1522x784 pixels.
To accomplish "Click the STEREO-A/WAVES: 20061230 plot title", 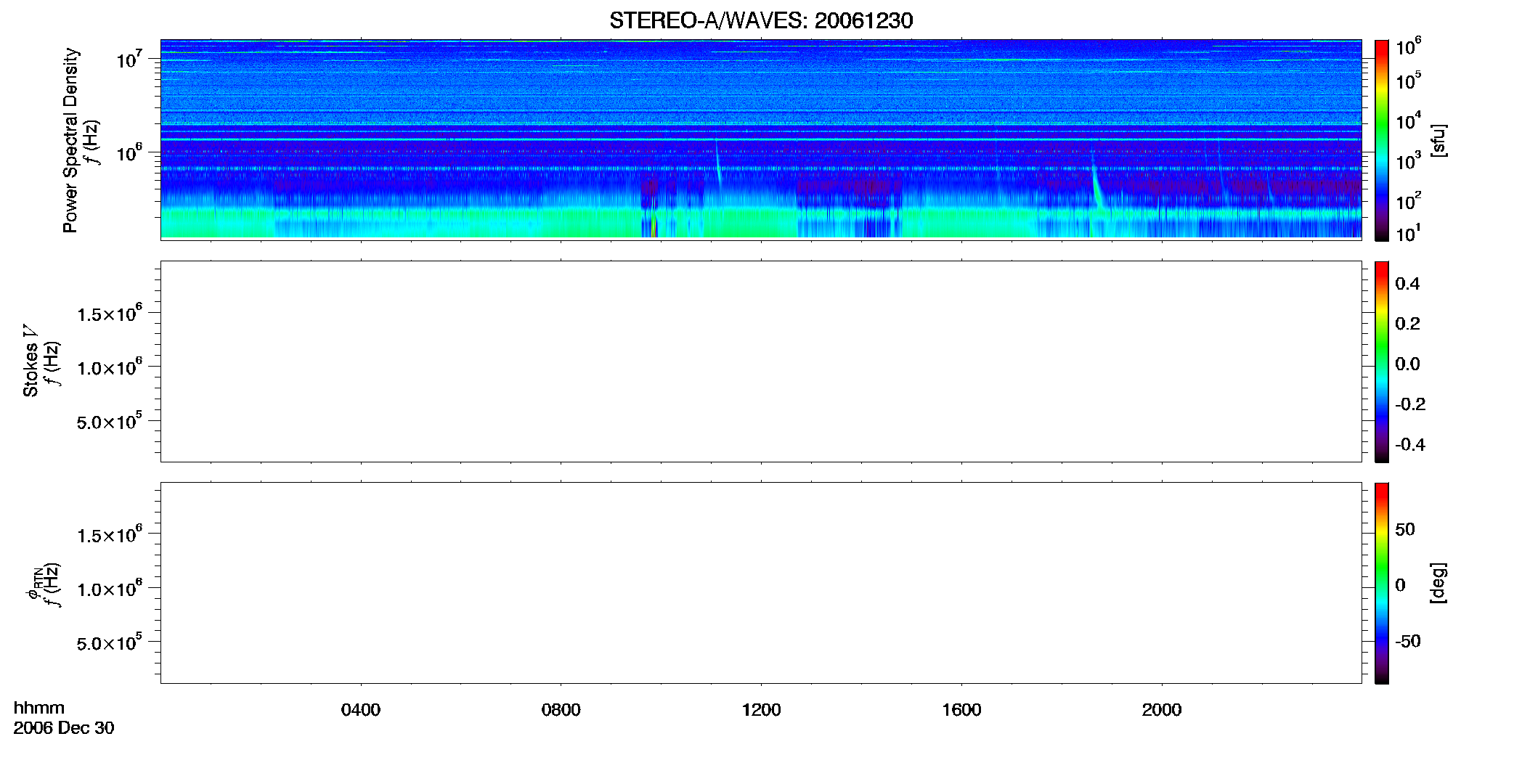I will pos(761,20).
